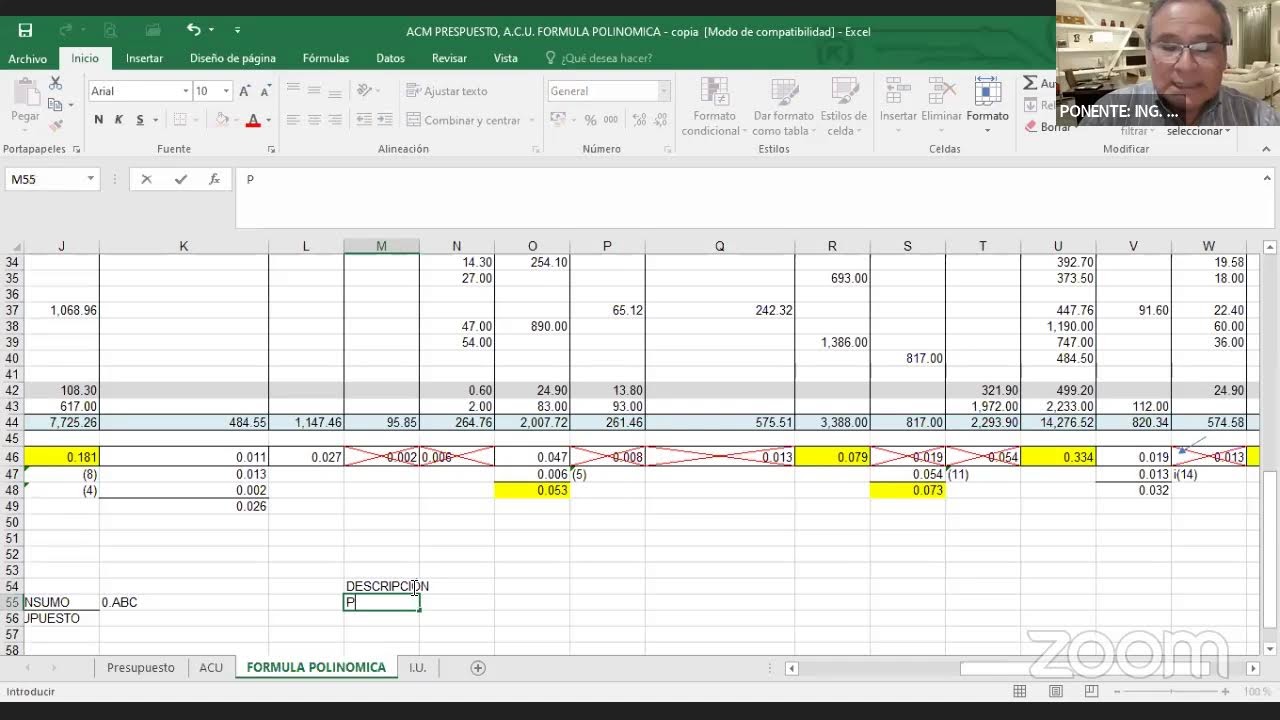This screenshot has height=720, width=1280.
Task: Toggle Ajustar texto wrap text
Action: point(447,91)
